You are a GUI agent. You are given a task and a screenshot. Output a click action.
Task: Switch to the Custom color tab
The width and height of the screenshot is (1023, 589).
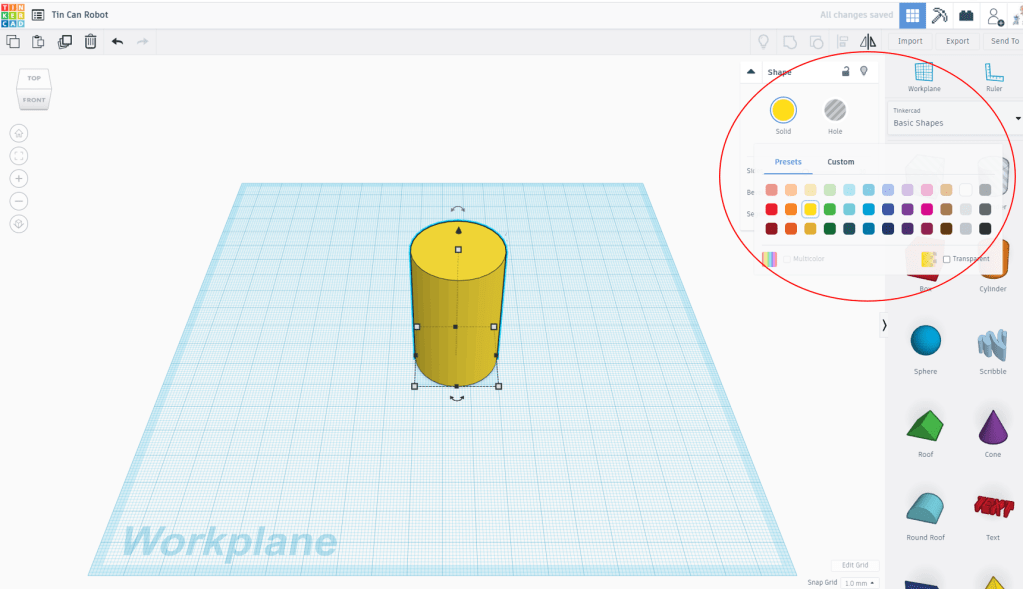click(840, 162)
